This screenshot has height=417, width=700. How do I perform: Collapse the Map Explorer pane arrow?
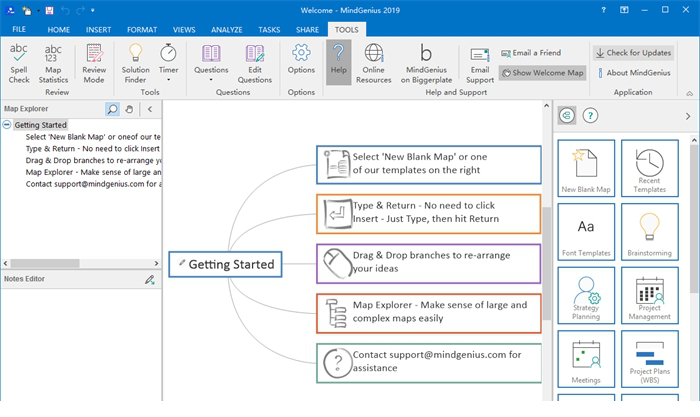(x=150, y=109)
